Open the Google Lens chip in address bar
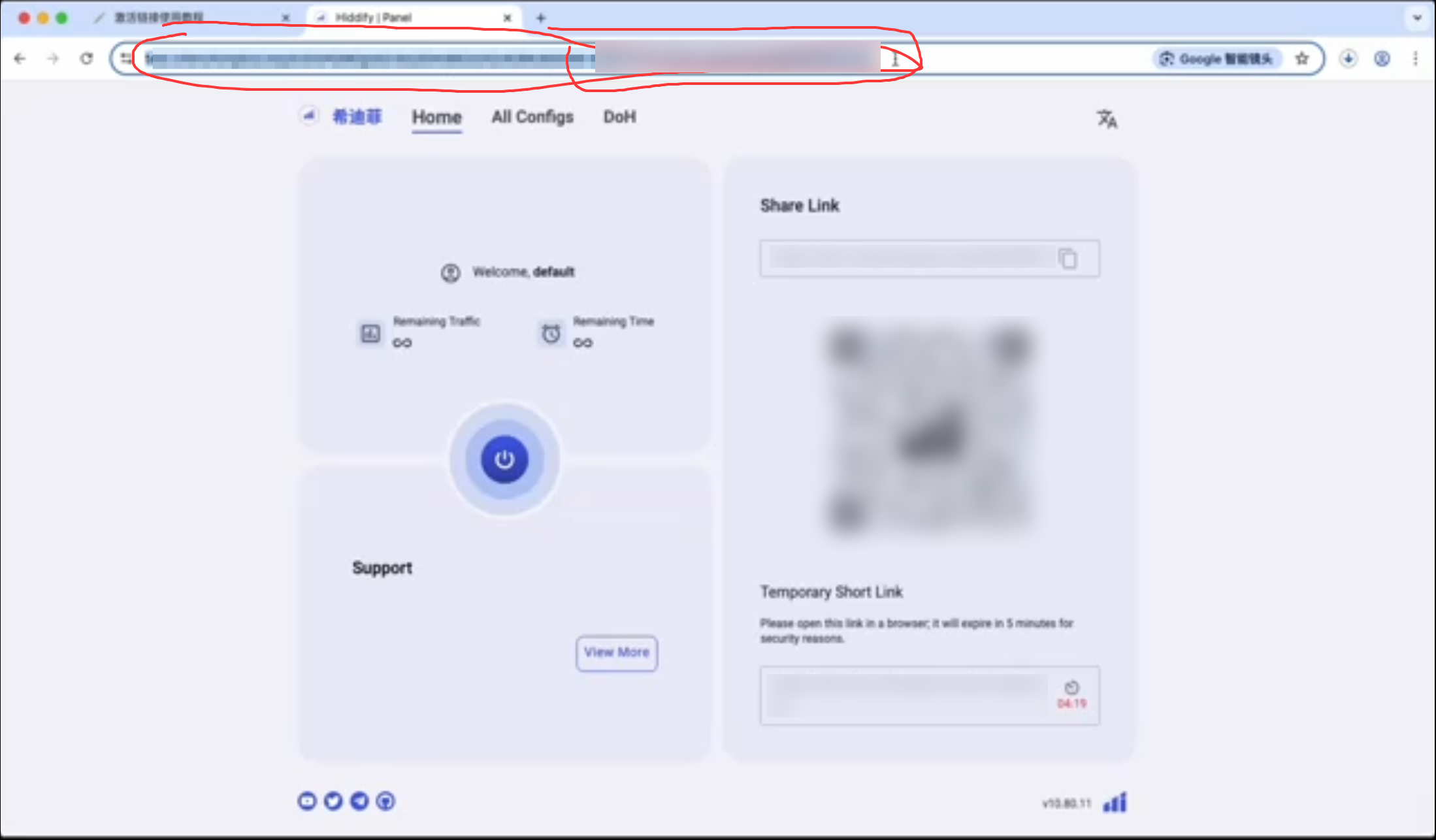Image resolution: width=1436 pixels, height=840 pixels. pyautogui.click(x=1216, y=59)
